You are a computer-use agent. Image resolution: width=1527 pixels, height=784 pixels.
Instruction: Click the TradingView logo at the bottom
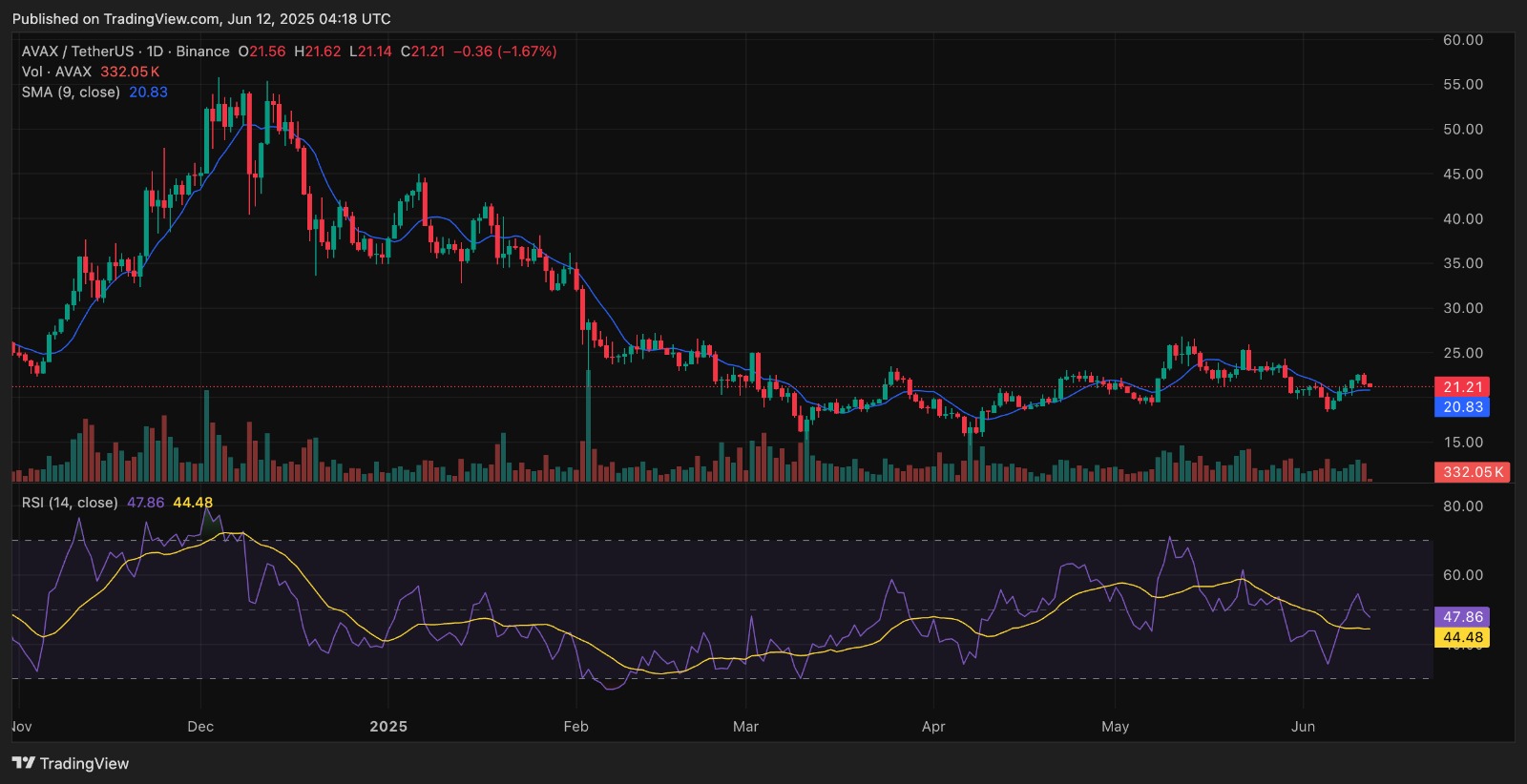[x=71, y=763]
